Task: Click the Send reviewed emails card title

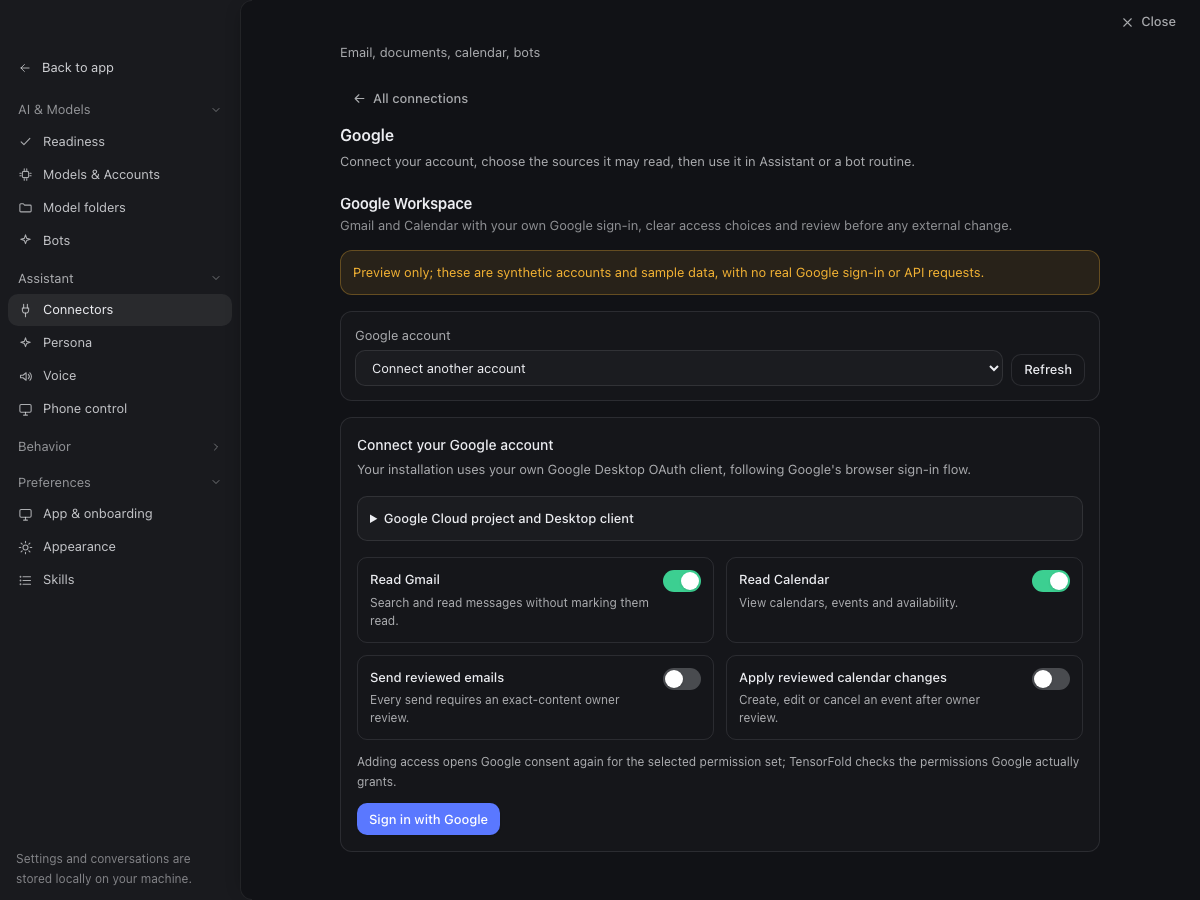Action: (437, 678)
